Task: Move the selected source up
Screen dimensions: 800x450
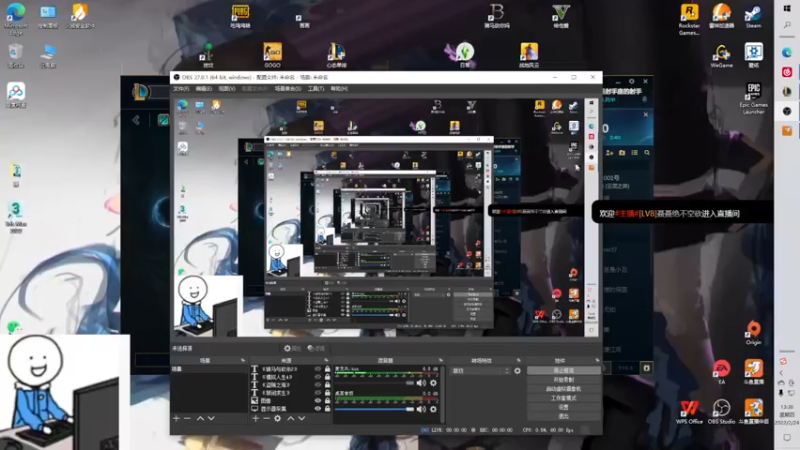Action: pos(290,418)
